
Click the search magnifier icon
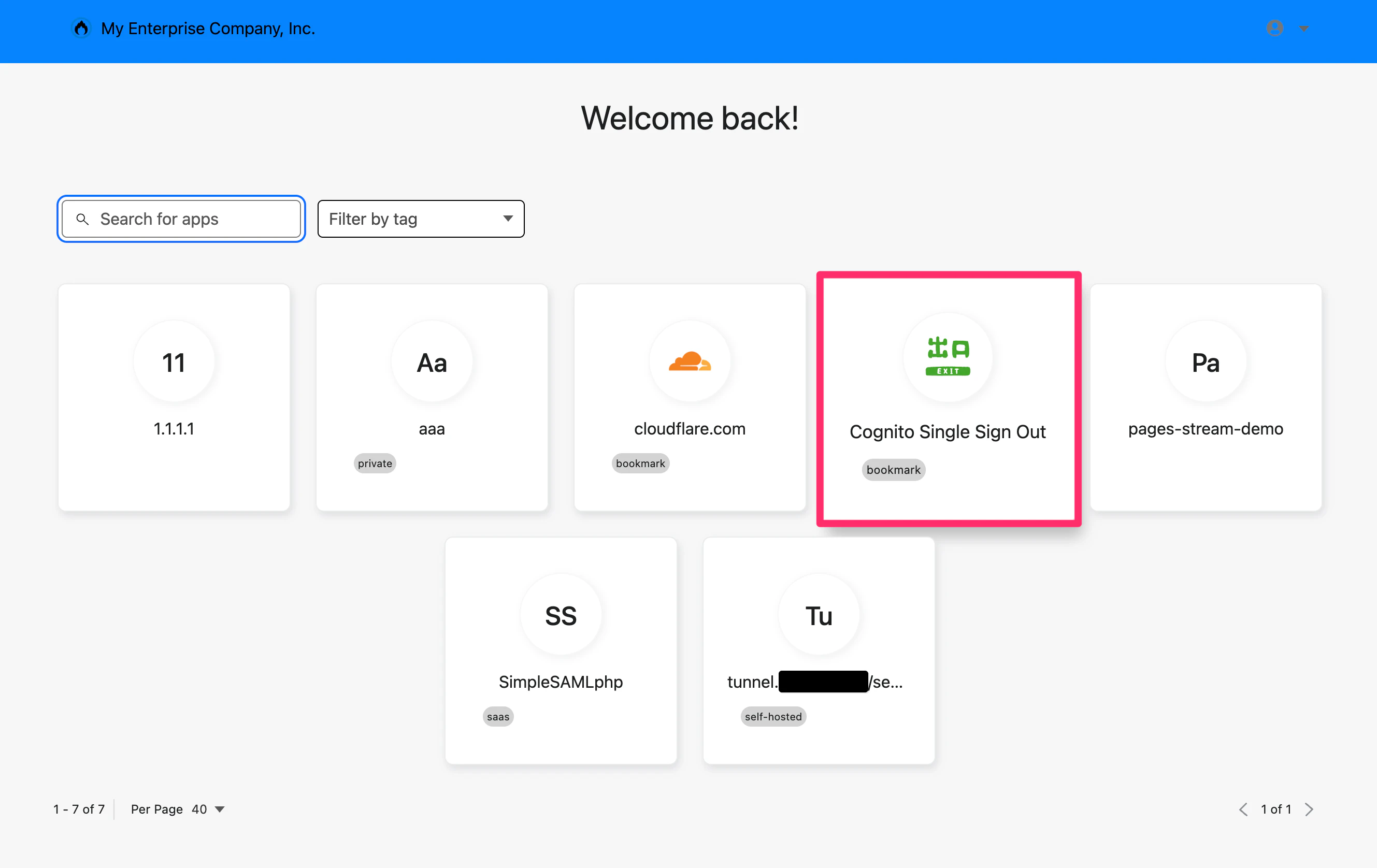pos(82,219)
